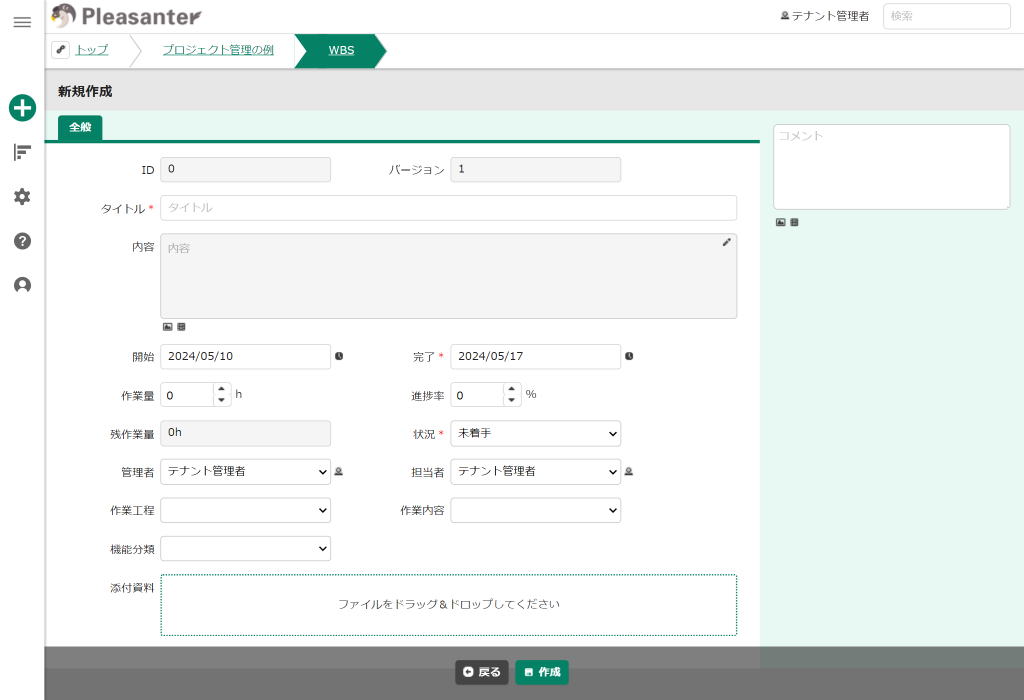Expand the 作業内容 dropdown
1024x700 pixels.
536,511
